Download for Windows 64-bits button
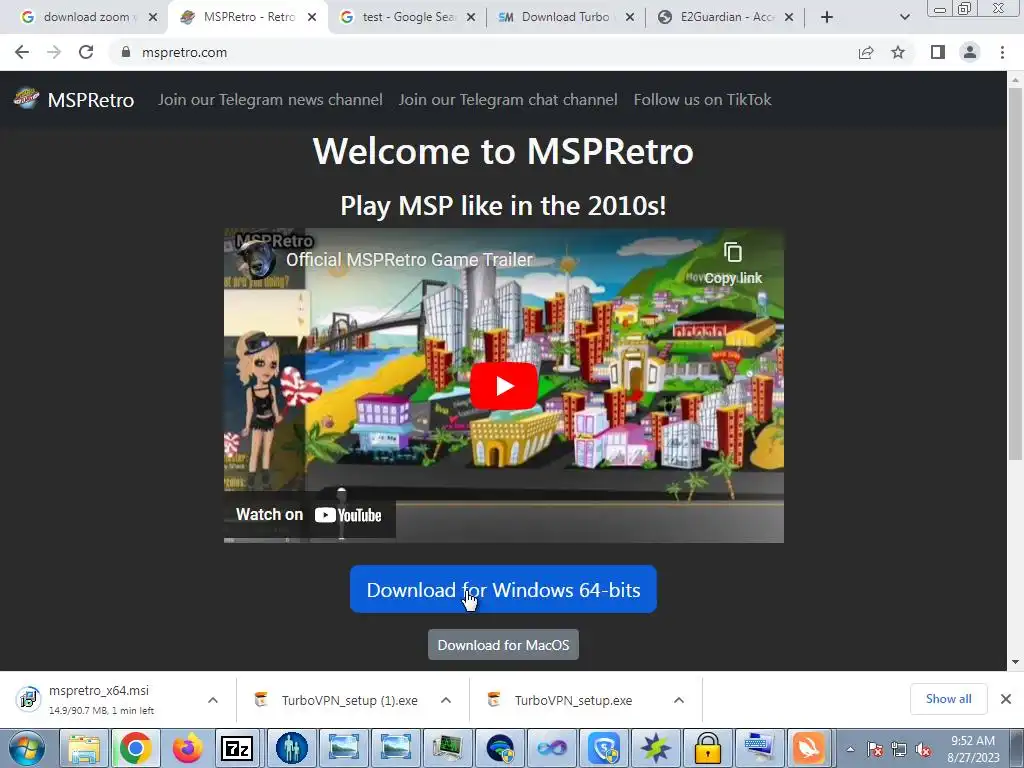The height and width of the screenshot is (768, 1024). pyautogui.click(x=503, y=589)
